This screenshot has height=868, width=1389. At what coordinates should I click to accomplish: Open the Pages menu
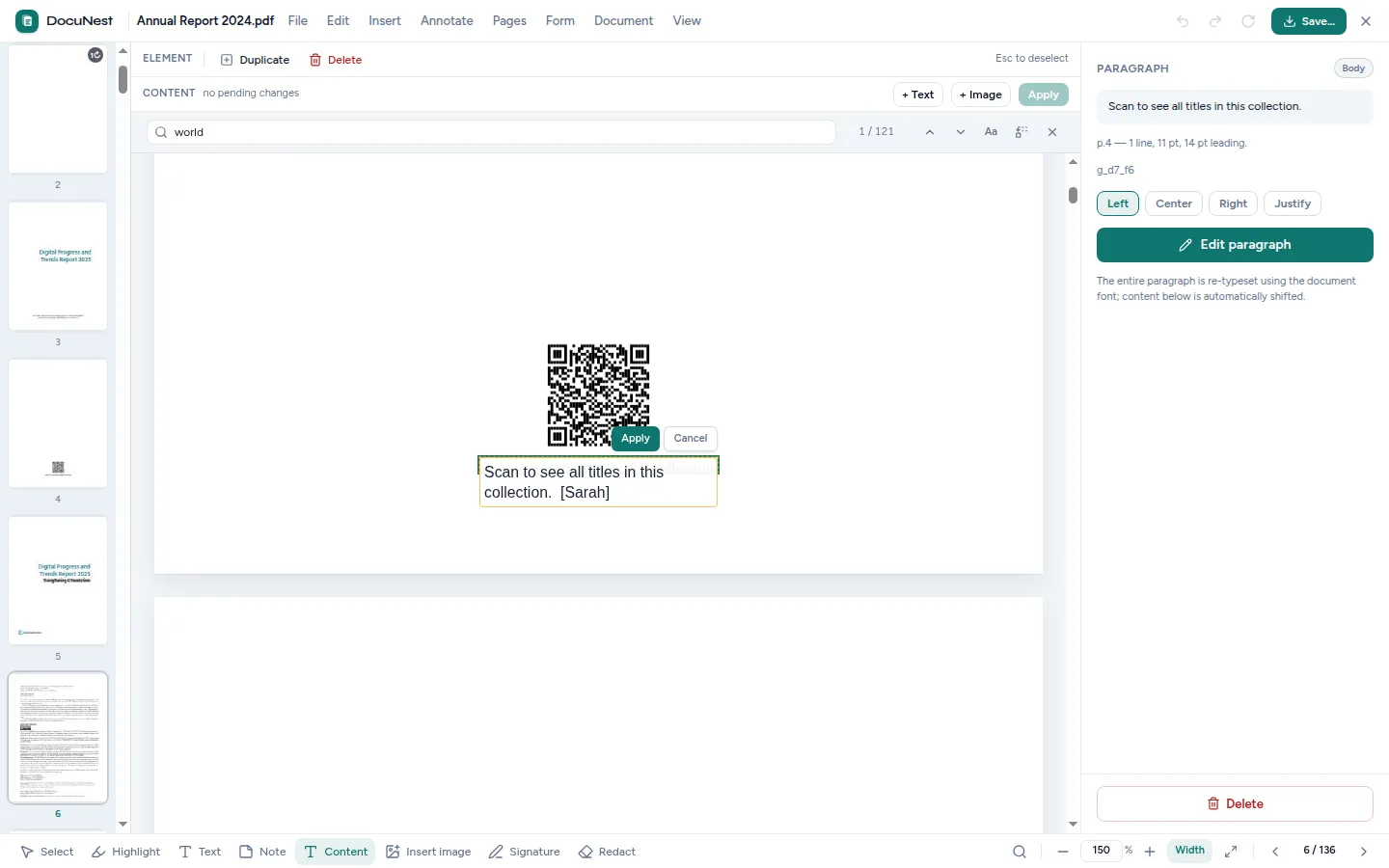click(509, 21)
